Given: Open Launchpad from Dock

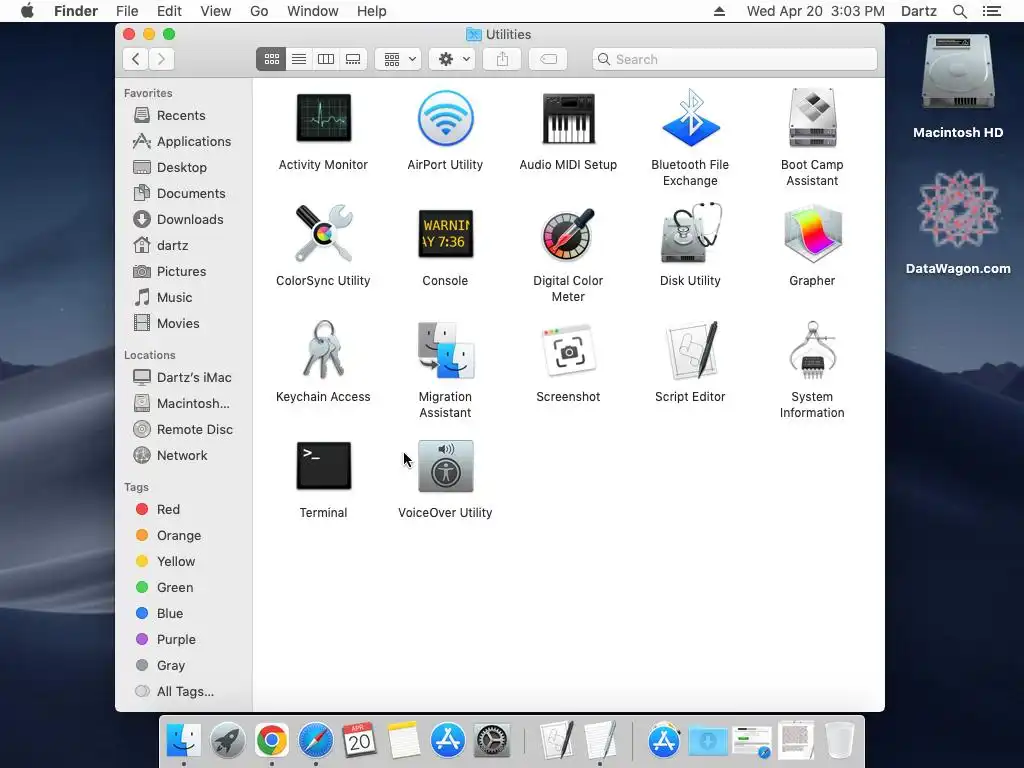Looking at the screenshot, I should (228, 740).
